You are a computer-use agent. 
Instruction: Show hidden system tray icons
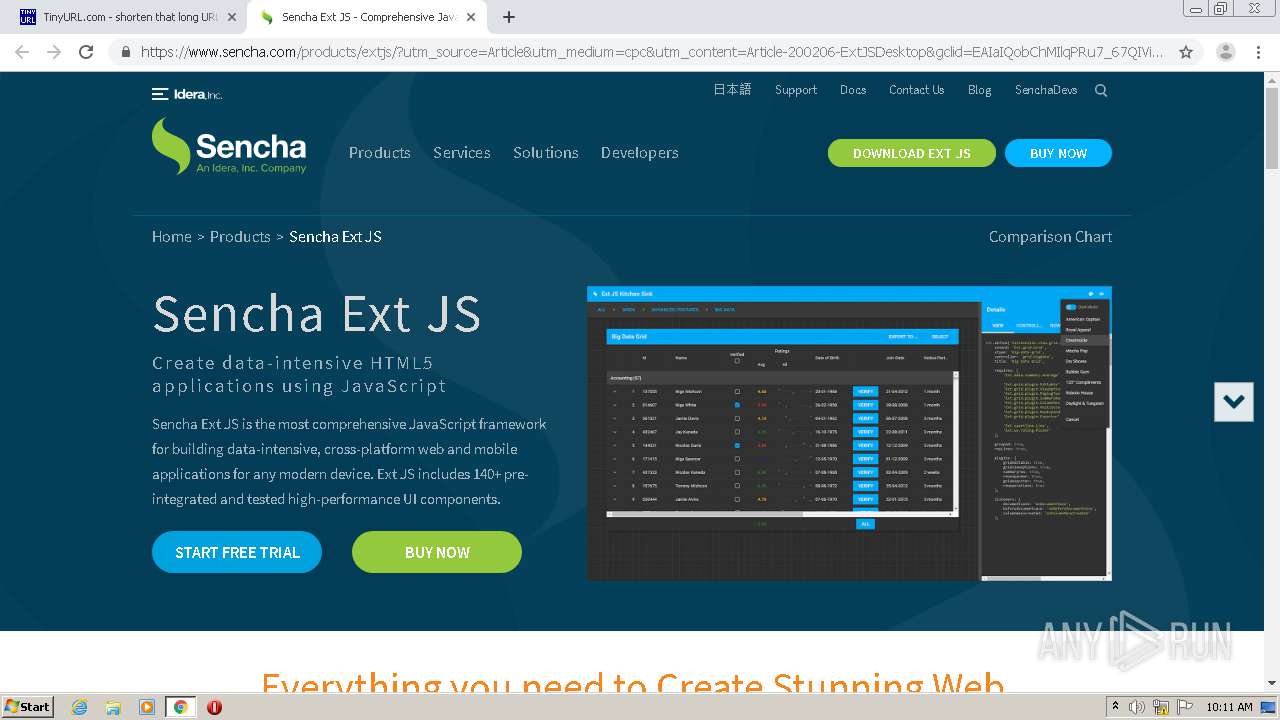tap(1115, 707)
